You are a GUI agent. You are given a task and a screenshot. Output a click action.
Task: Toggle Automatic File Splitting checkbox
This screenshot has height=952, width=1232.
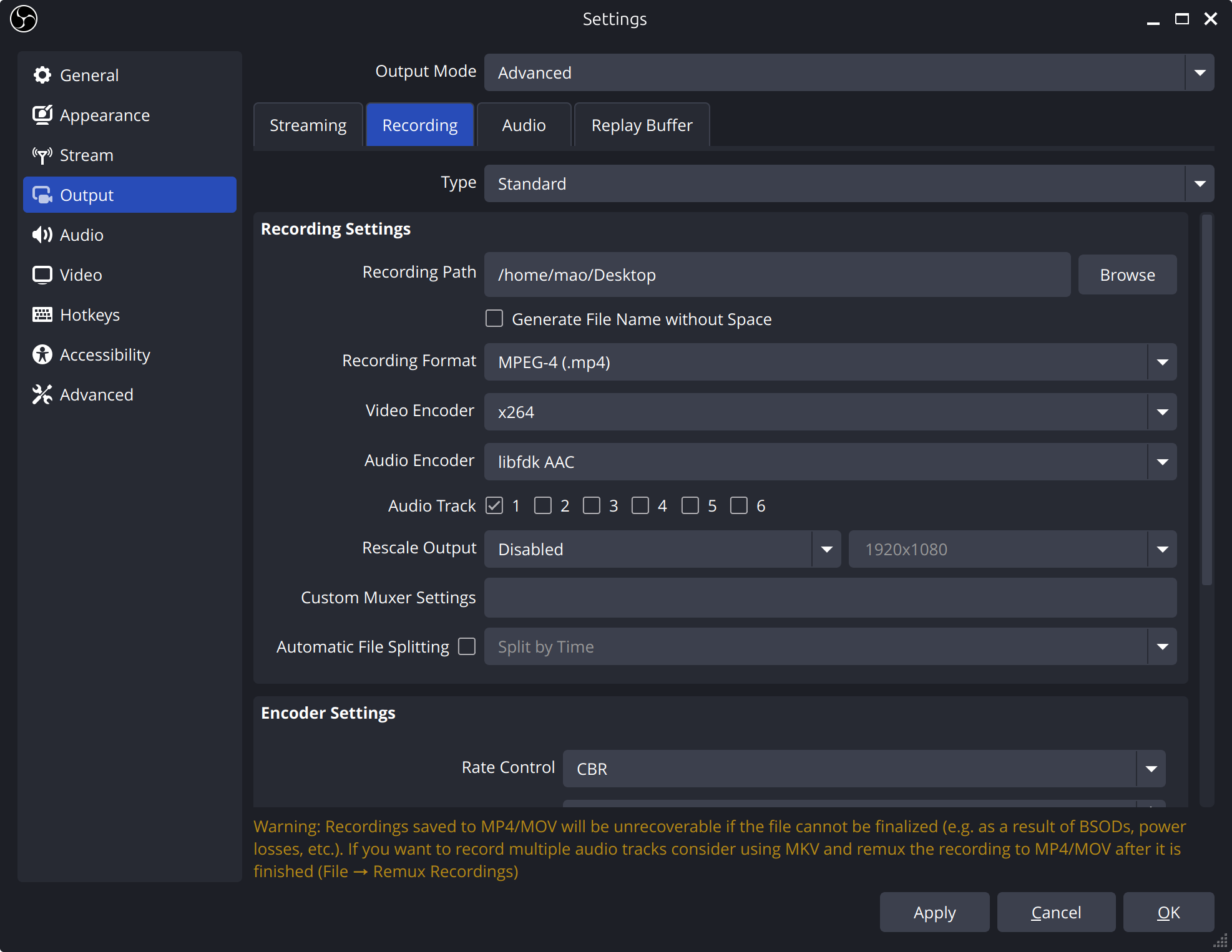coord(467,646)
